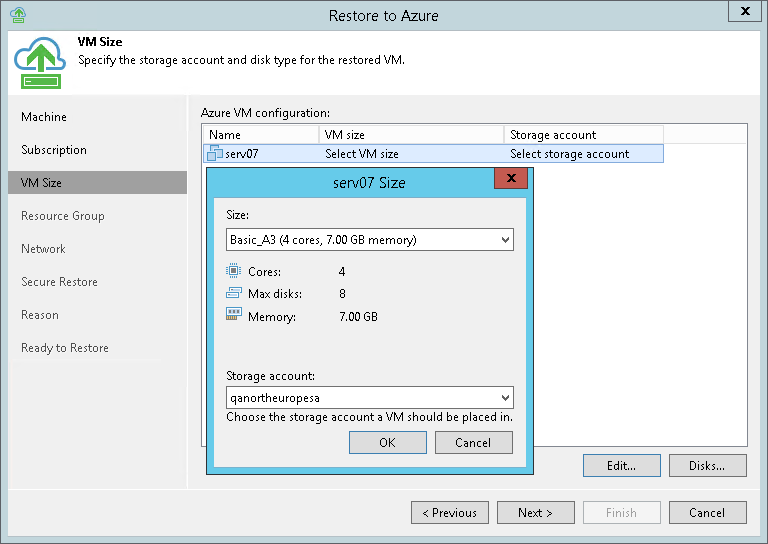Click the Max disks icon
The image size is (768, 544).
tap(234, 294)
